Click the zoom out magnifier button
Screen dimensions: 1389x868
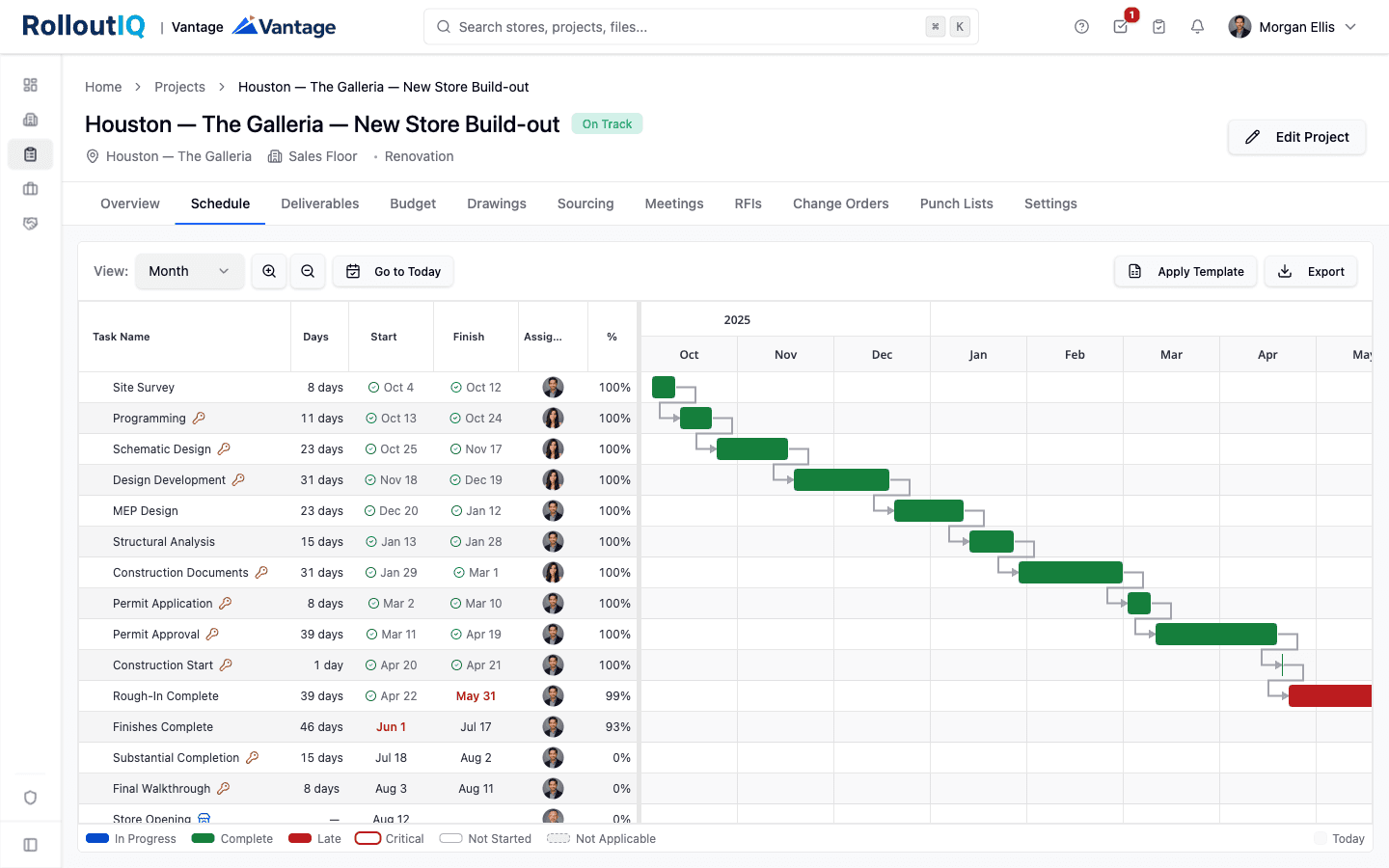(308, 272)
